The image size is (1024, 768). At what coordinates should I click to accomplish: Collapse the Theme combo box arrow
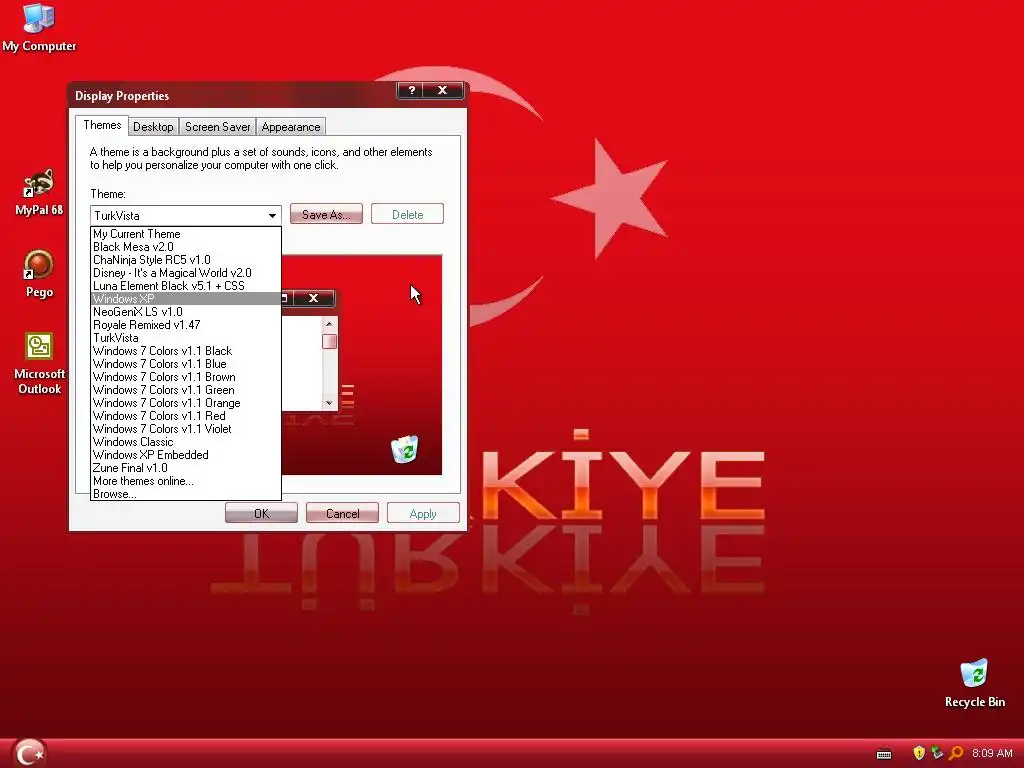[x=272, y=216]
